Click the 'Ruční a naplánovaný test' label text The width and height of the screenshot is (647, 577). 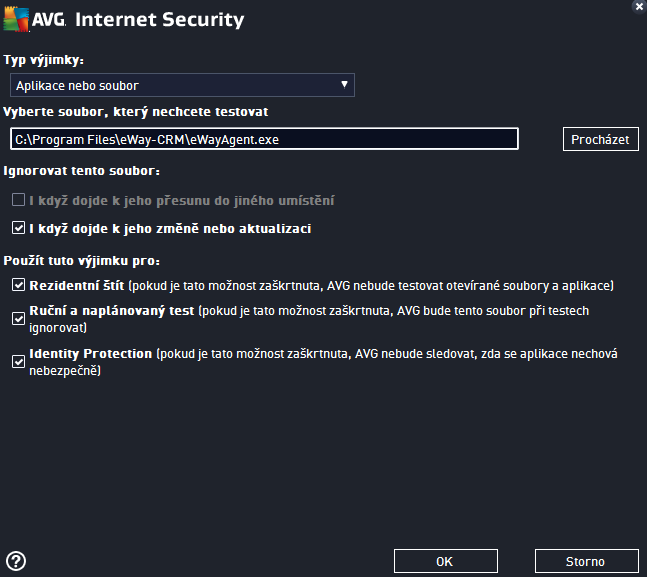pyautogui.click(x=111, y=311)
